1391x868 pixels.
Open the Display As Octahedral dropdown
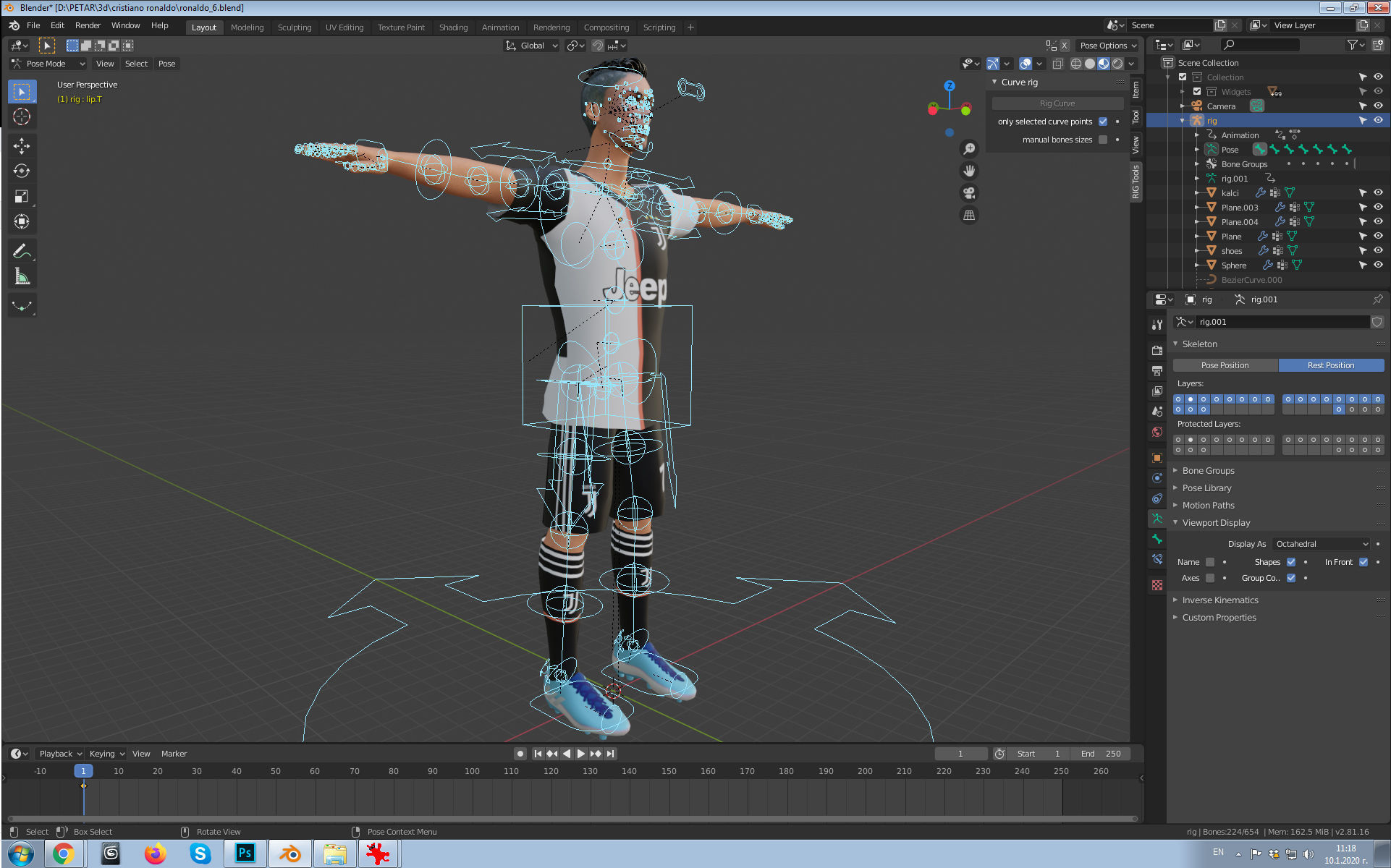[1322, 544]
